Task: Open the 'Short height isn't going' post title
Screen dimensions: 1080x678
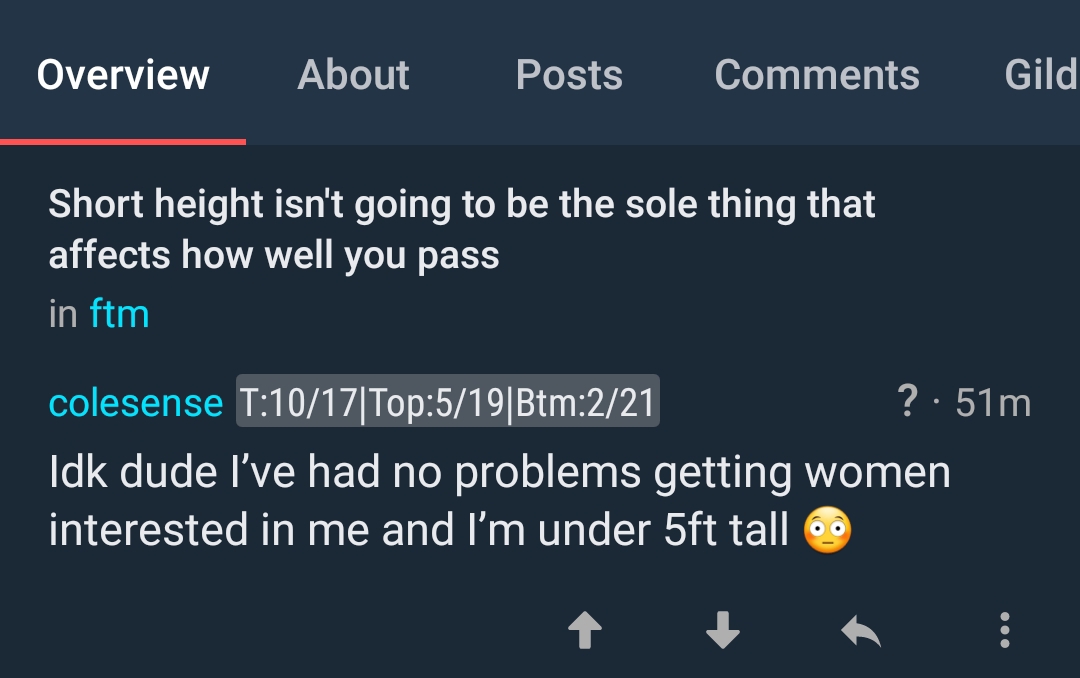Action: pos(461,229)
